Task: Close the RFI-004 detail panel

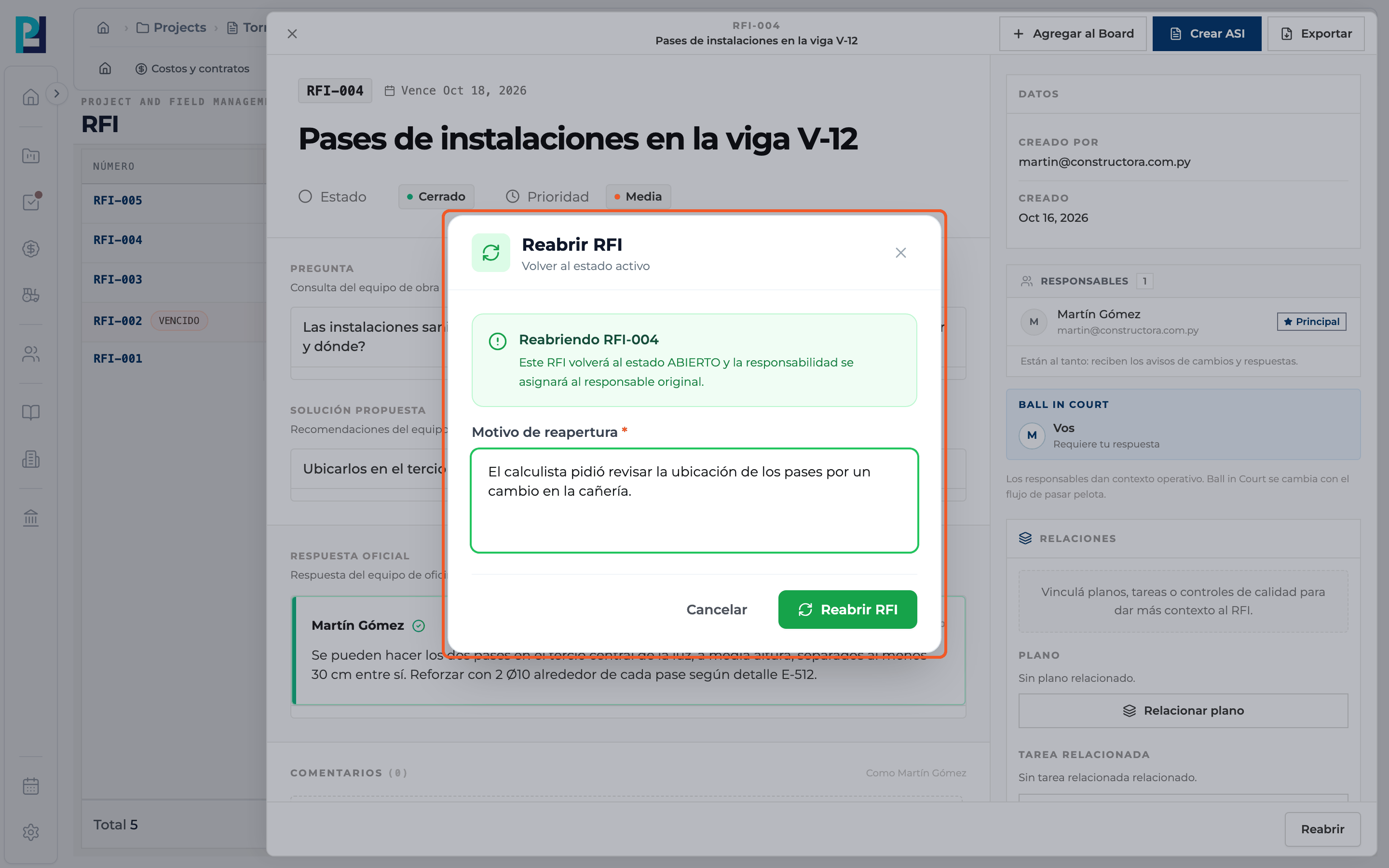Action: coord(292,34)
